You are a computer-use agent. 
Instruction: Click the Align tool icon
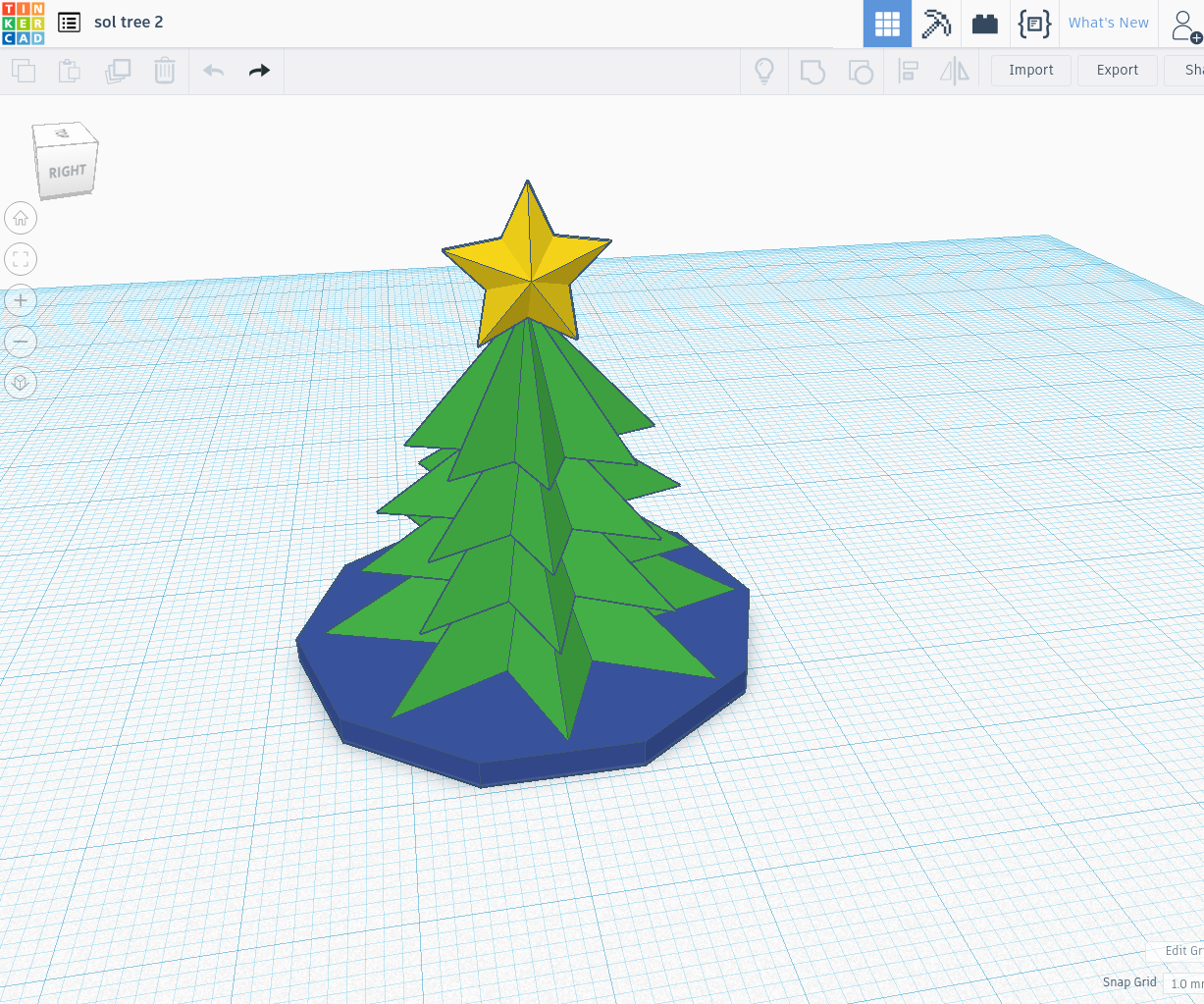click(x=909, y=71)
